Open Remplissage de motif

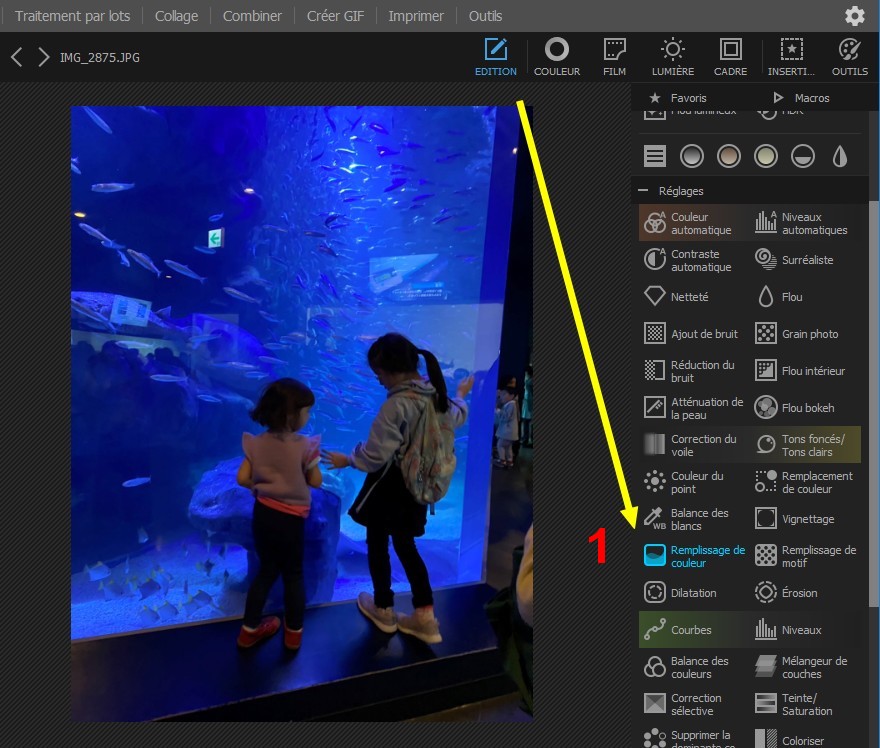click(804, 556)
